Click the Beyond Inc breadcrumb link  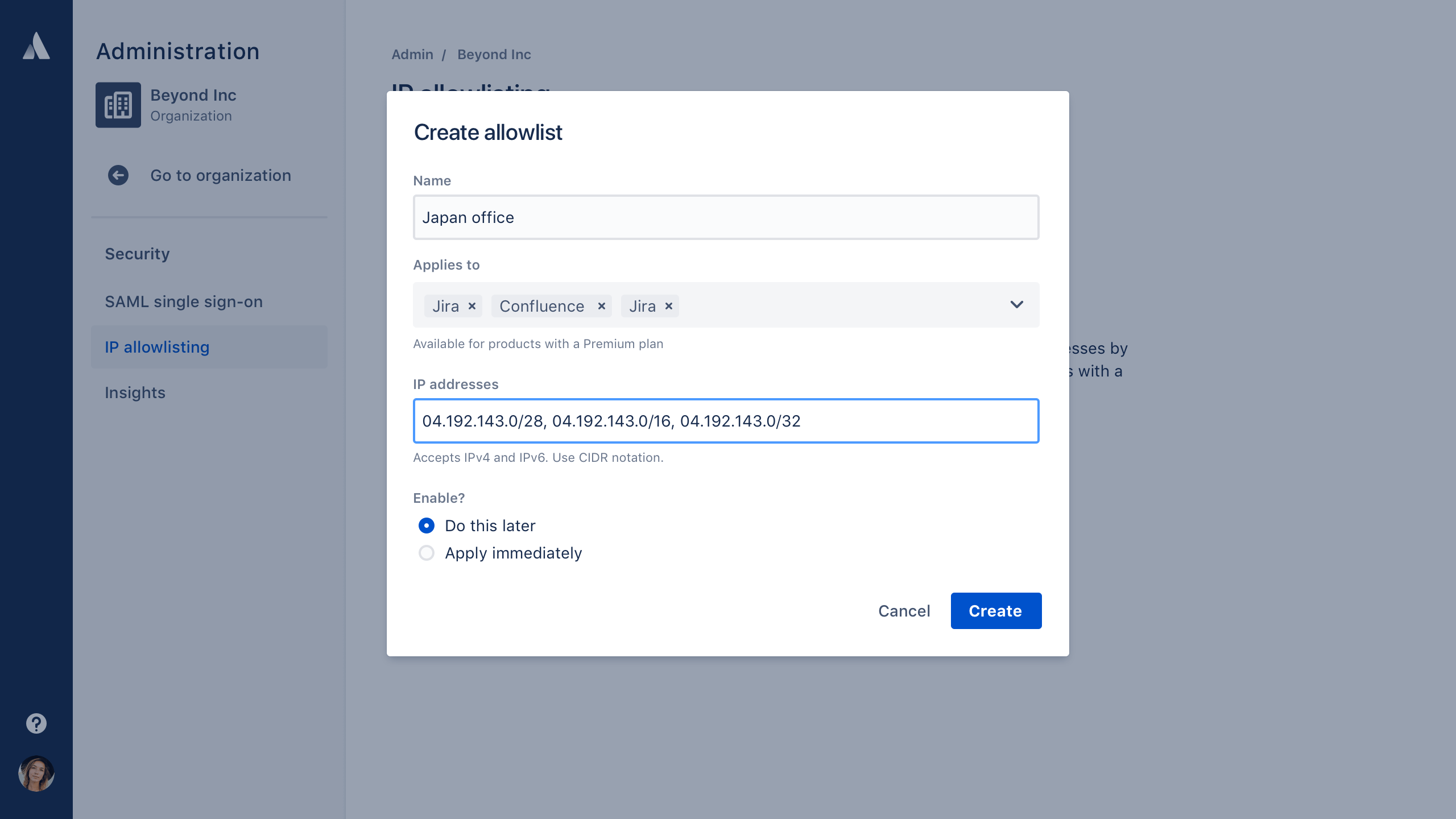coord(494,55)
